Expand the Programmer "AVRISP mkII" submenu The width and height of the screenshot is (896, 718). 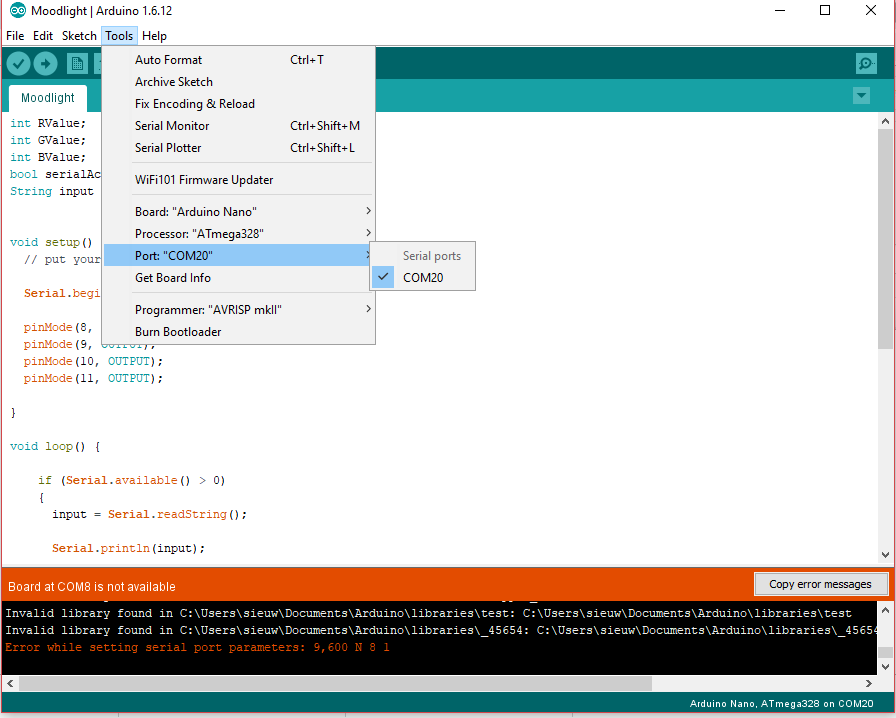click(x=239, y=310)
